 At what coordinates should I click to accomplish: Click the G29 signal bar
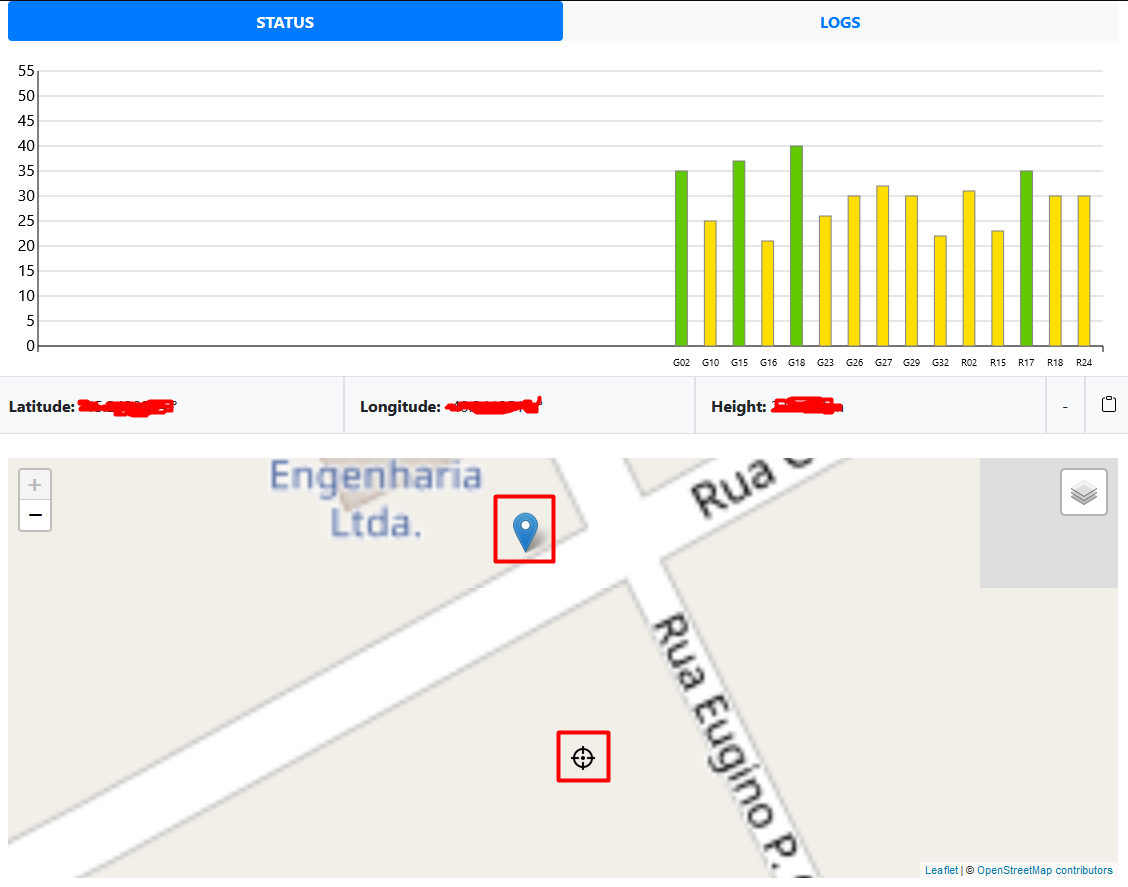tap(911, 271)
